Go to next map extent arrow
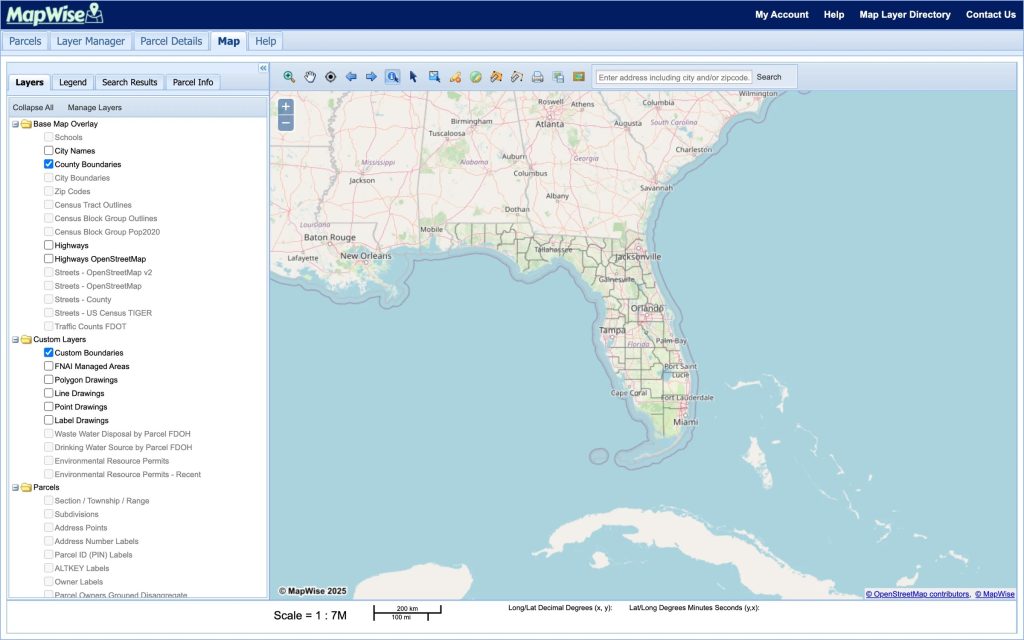 (x=372, y=76)
